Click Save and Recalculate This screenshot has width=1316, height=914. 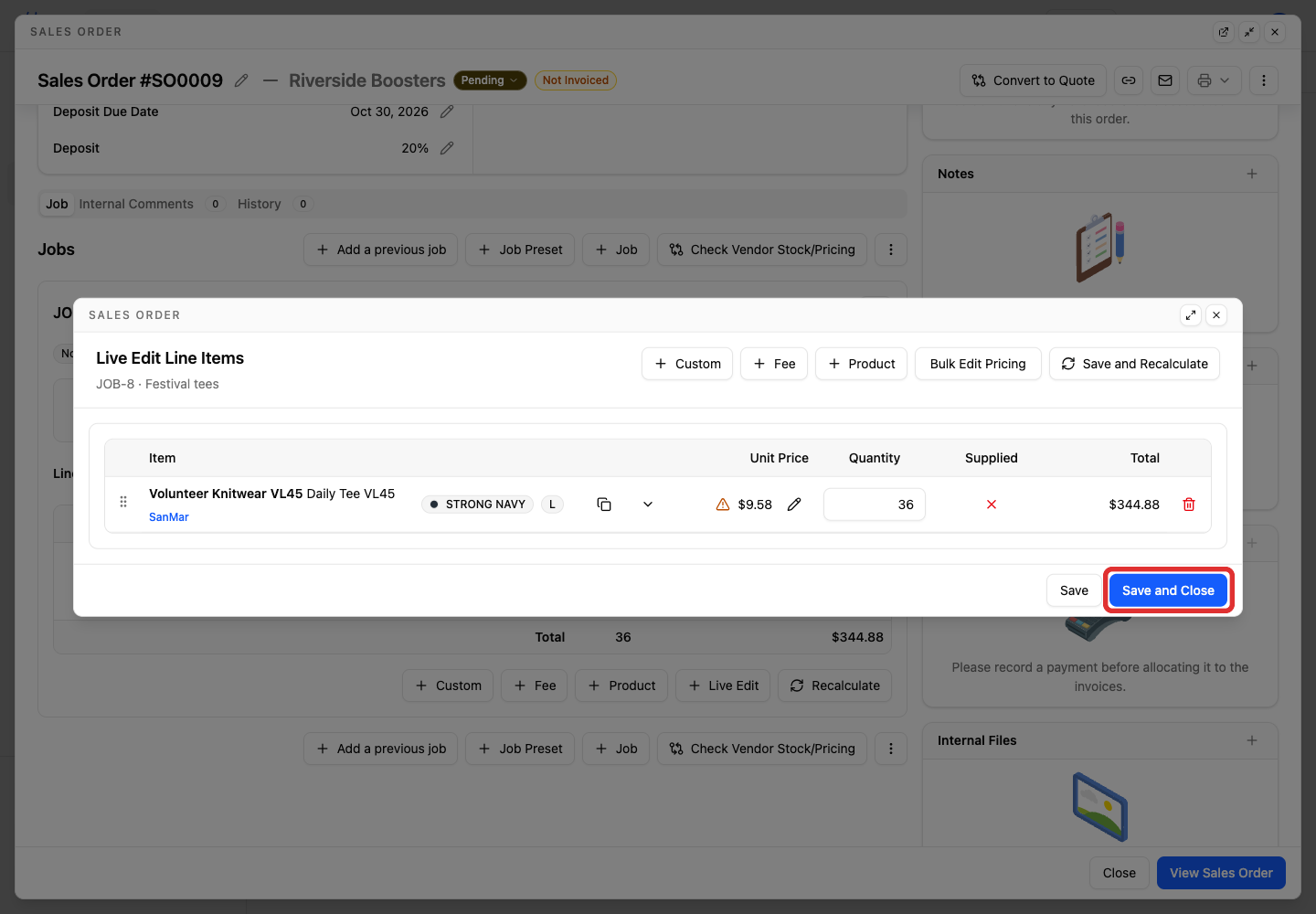click(1134, 364)
